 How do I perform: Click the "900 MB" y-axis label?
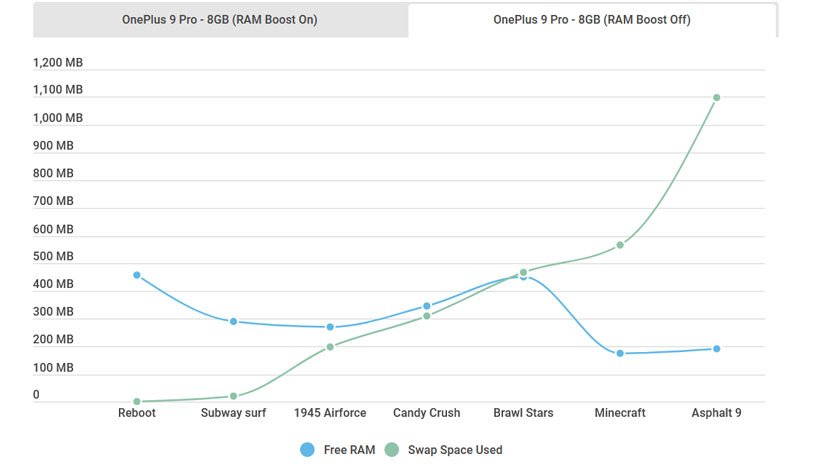(x=53, y=146)
